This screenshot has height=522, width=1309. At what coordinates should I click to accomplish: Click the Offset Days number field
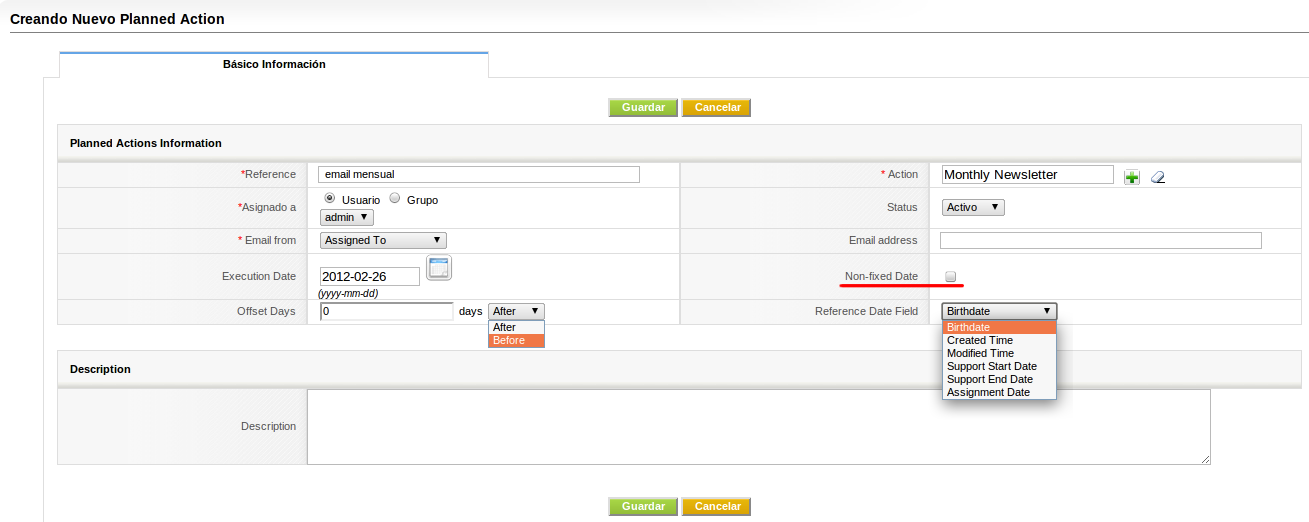pyautogui.click(x=386, y=311)
